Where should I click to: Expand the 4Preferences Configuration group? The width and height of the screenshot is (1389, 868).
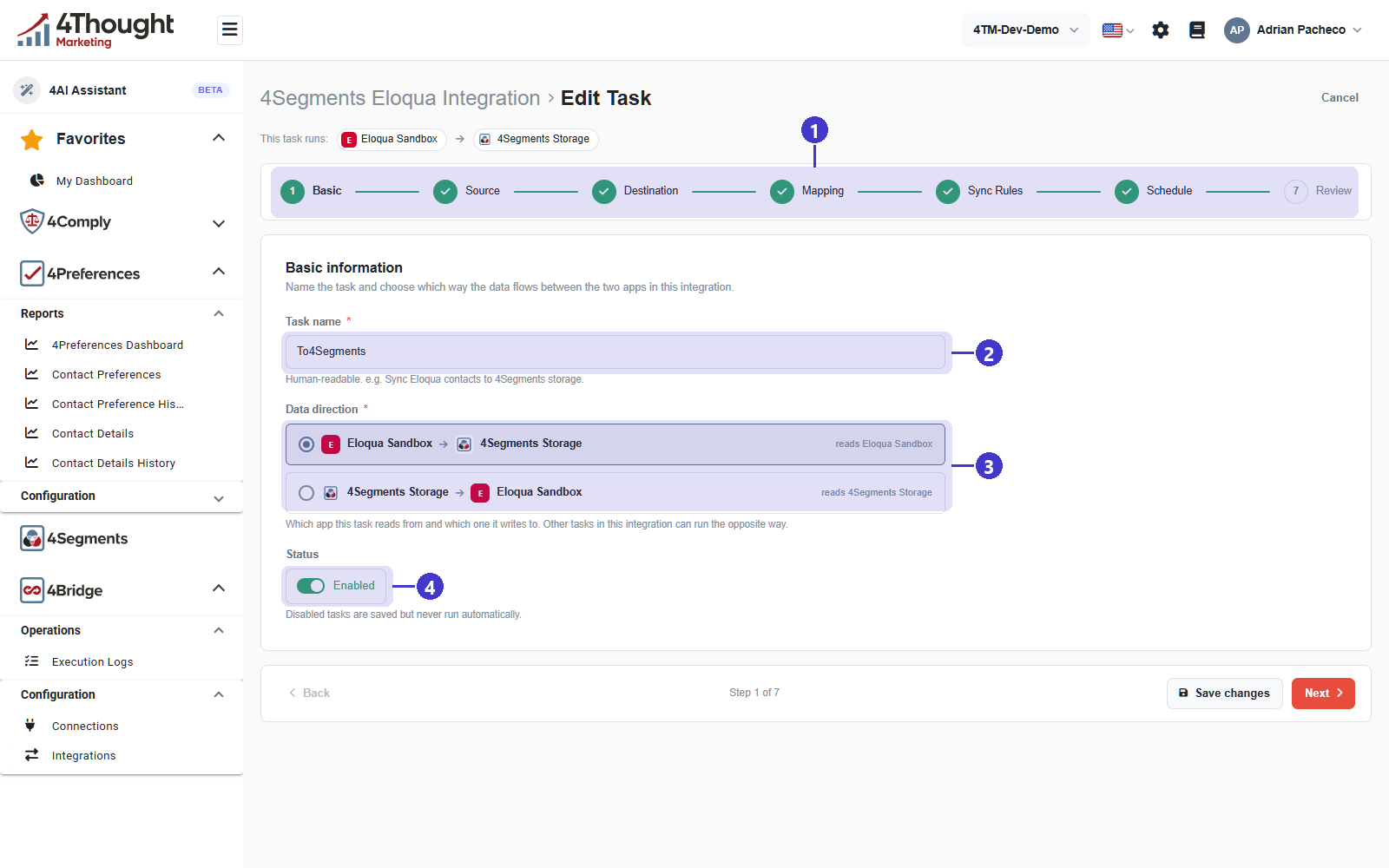(x=219, y=498)
